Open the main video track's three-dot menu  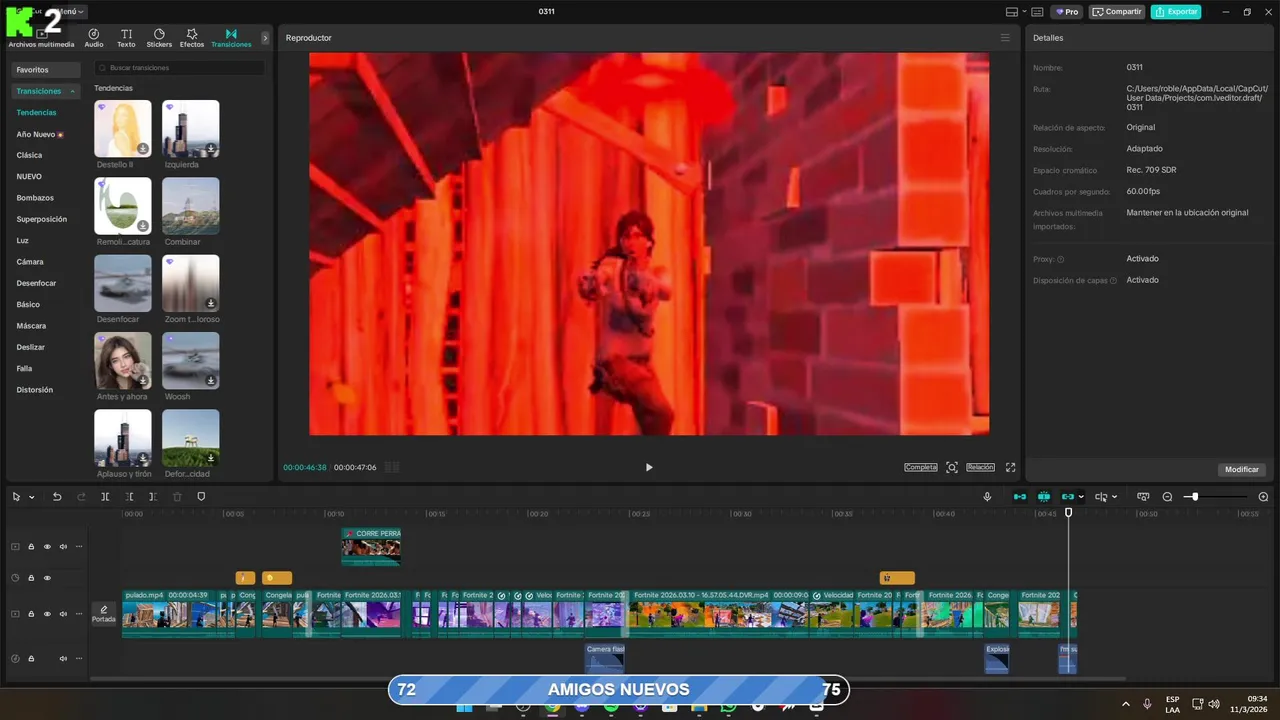[79, 614]
